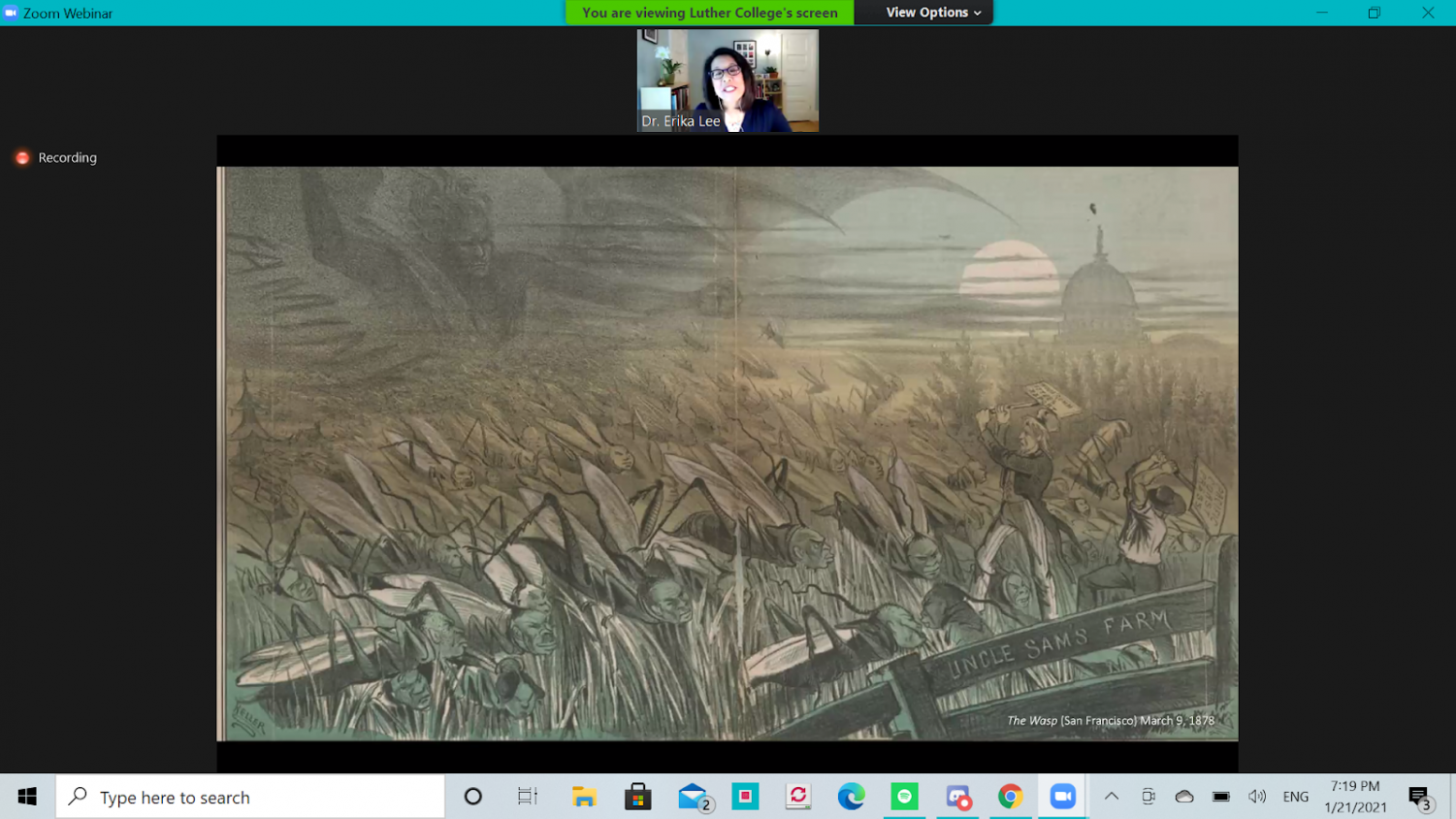Show hidden system tray icons

click(x=1112, y=797)
